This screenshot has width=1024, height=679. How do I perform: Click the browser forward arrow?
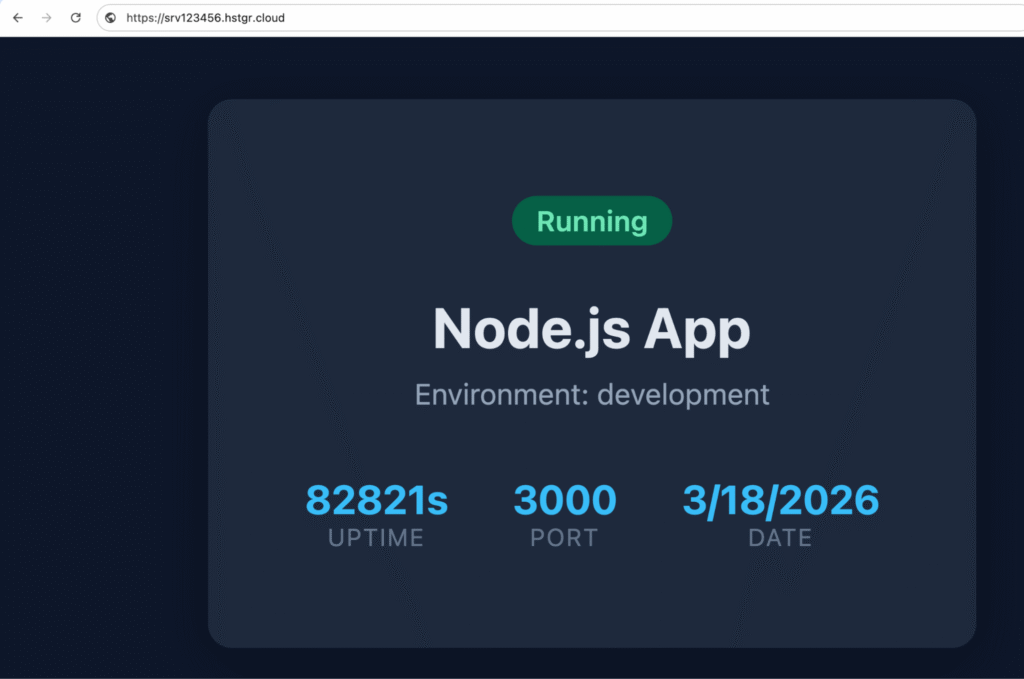tap(46, 17)
